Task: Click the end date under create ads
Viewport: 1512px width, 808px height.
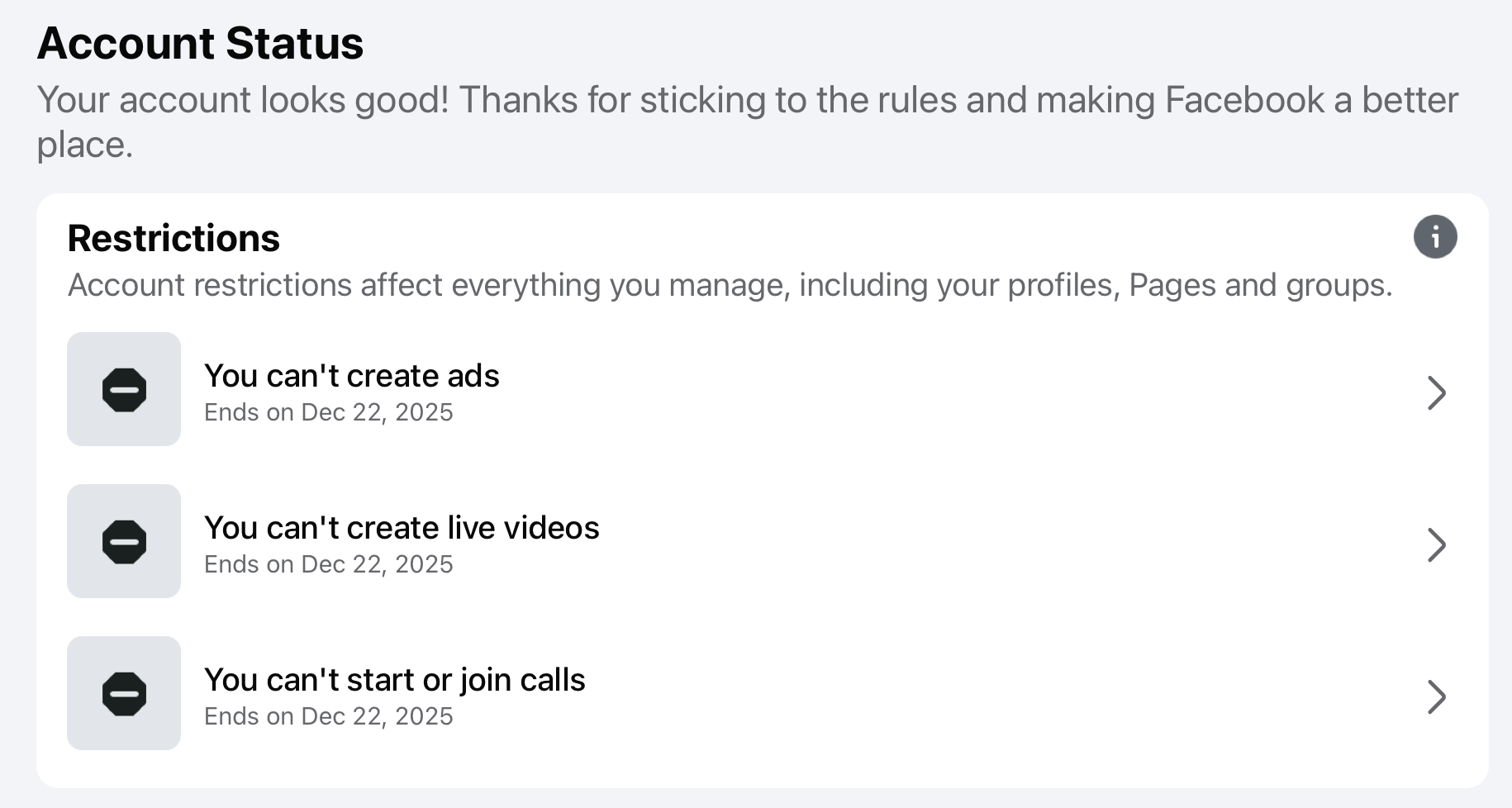Action: pyautogui.click(x=328, y=412)
